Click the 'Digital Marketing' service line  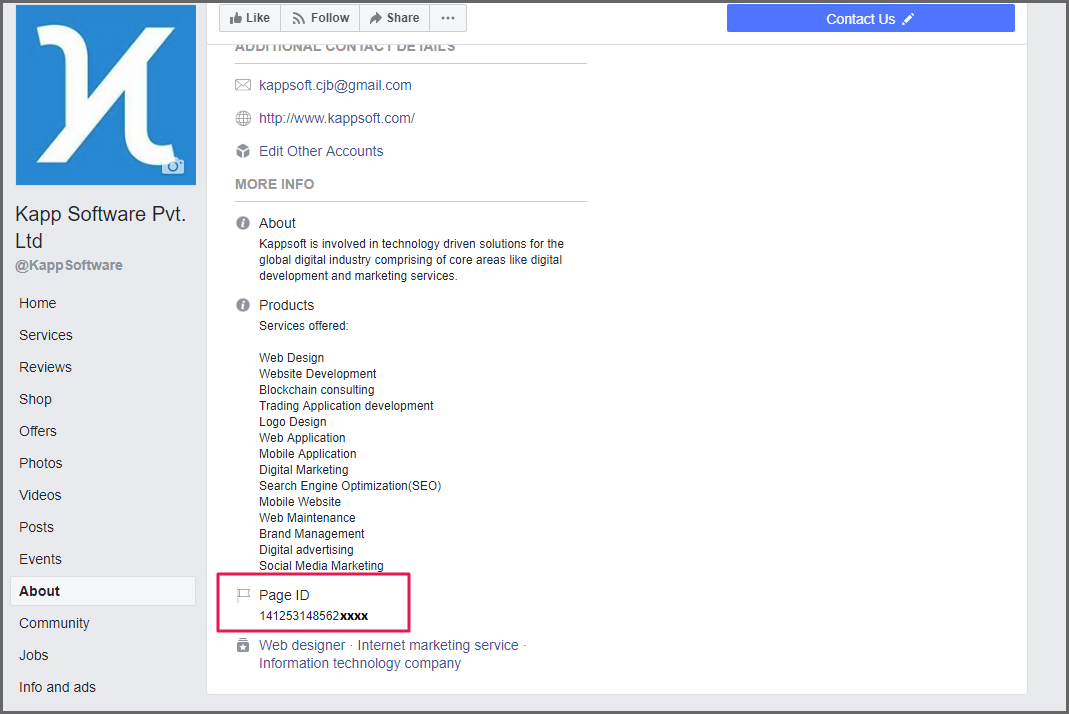coord(303,470)
